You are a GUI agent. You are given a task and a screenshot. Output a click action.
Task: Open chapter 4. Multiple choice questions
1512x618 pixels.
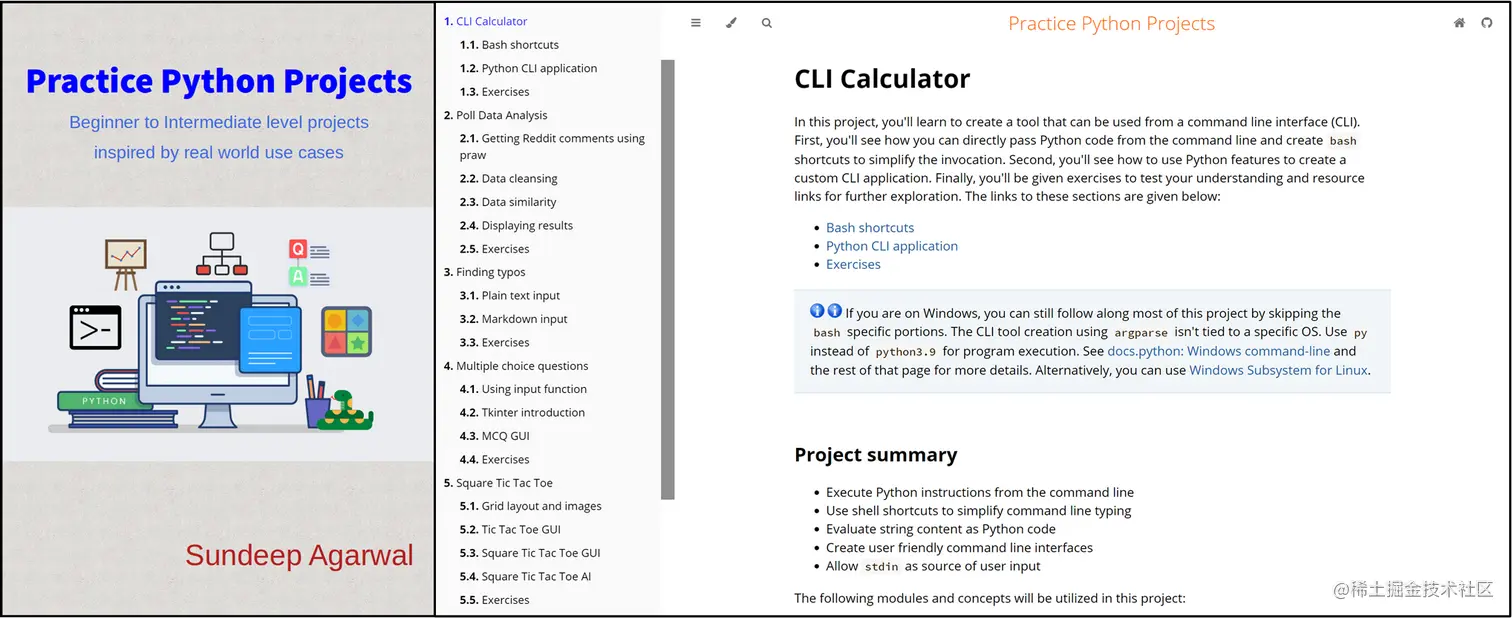pos(516,366)
